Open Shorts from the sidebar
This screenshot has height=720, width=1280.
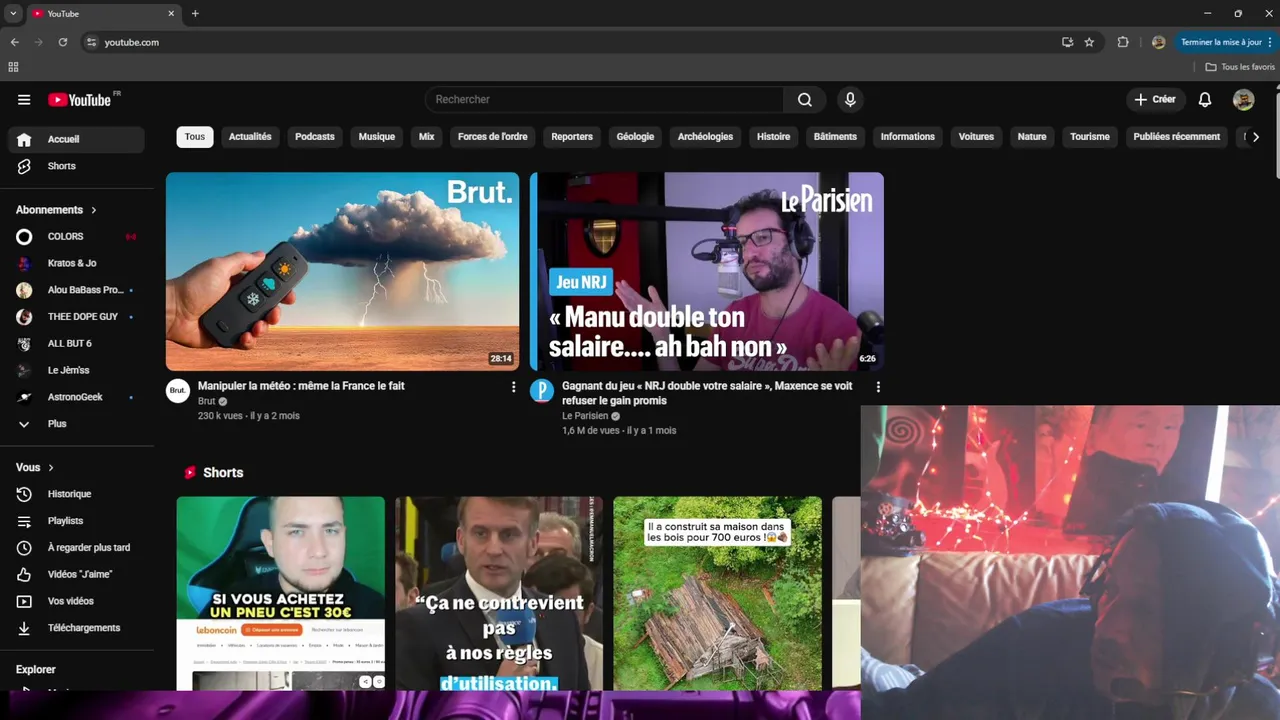(x=76, y=166)
